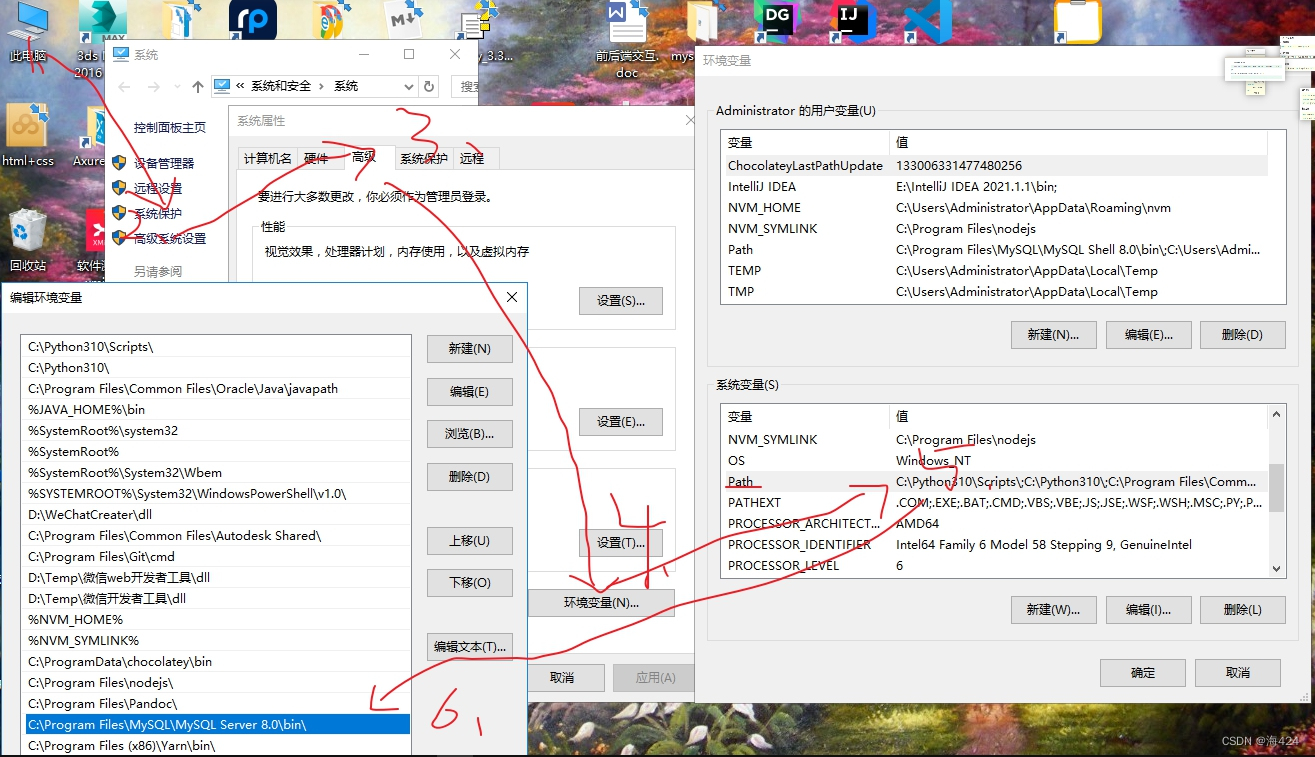Click the 上移(U) button

click(x=469, y=540)
